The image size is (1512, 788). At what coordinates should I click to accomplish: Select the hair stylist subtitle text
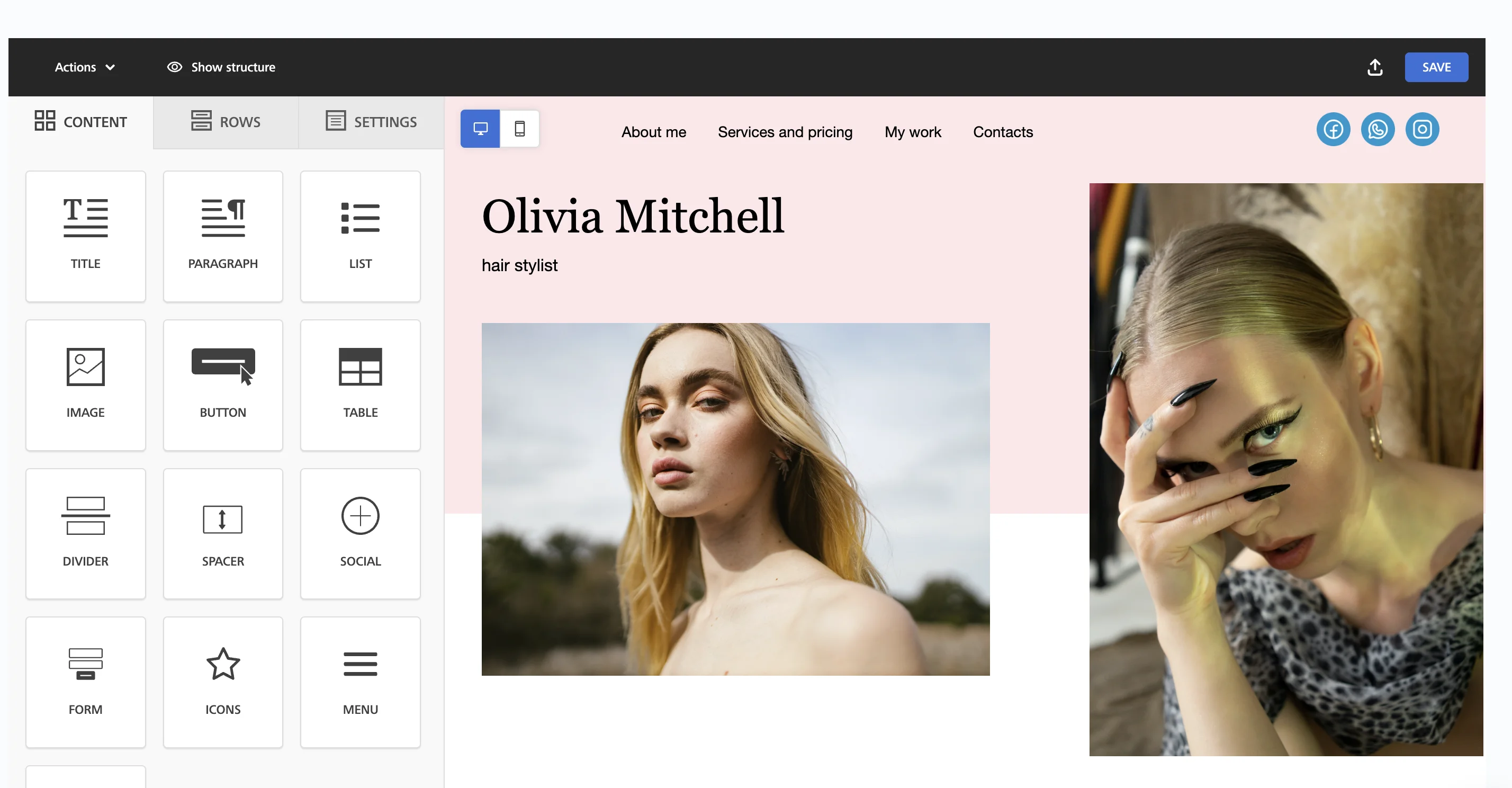click(x=519, y=265)
